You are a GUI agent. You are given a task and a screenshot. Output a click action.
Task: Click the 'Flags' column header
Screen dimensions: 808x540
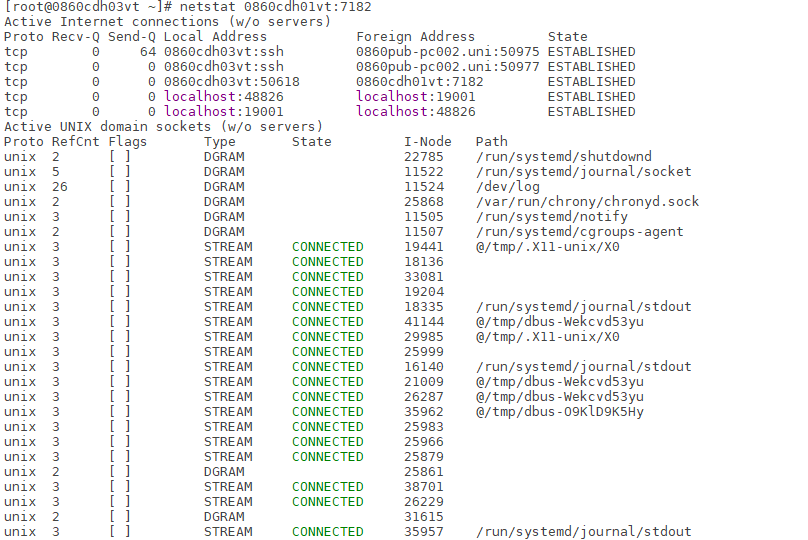pos(128,142)
